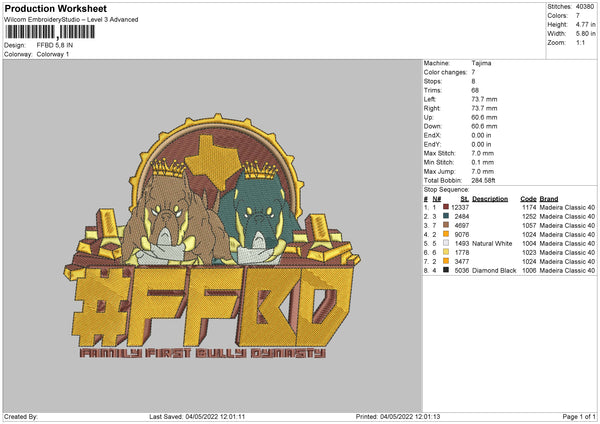Select thread code 1174
Screen dimensions: 600x424
[x=529, y=207]
